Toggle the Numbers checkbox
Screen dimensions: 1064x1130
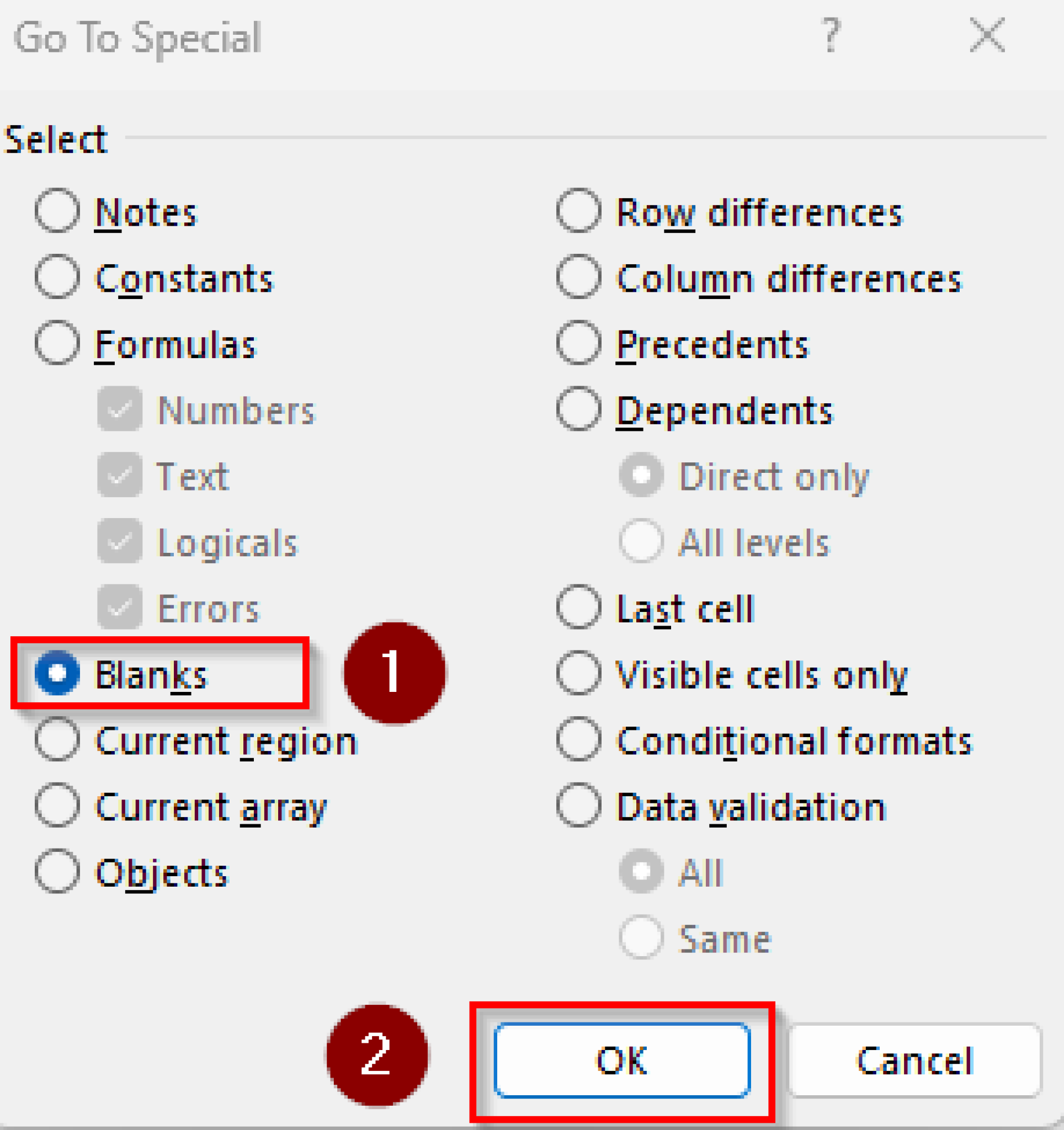(119, 410)
